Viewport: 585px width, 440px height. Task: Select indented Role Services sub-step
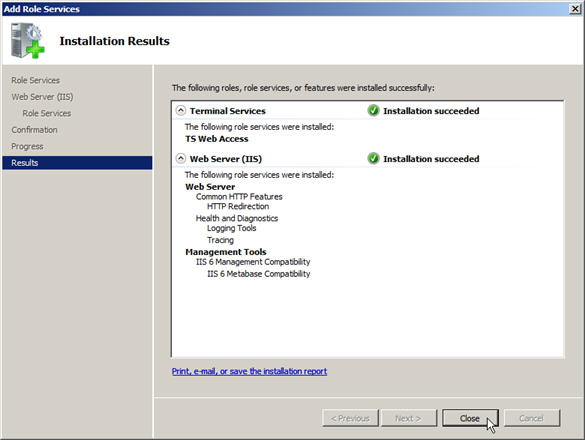(x=47, y=113)
